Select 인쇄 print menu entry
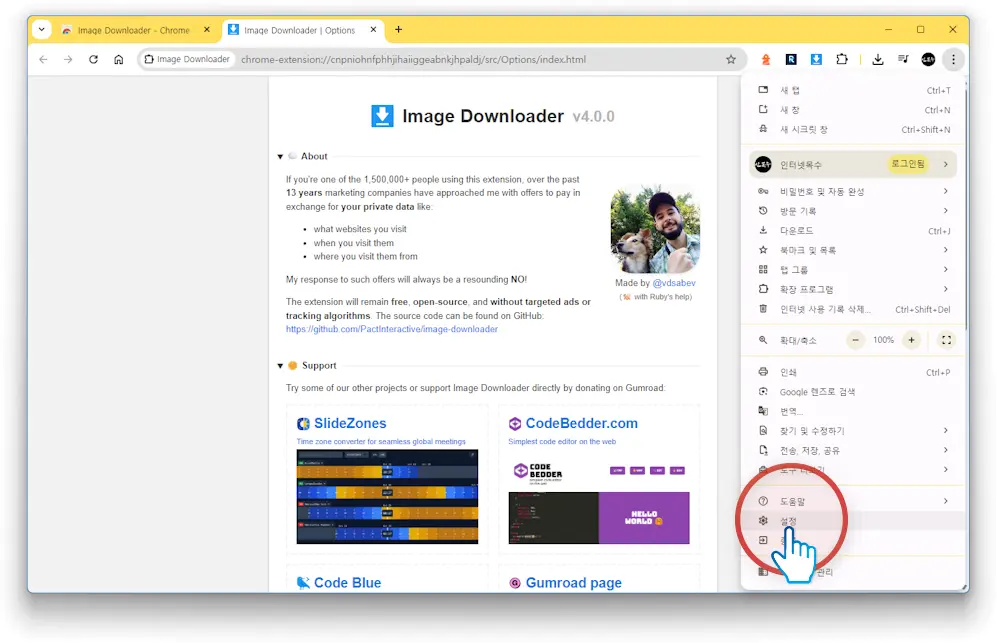The height and width of the screenshot is (643, 997). pyautogui.click(x=853, y=373)
